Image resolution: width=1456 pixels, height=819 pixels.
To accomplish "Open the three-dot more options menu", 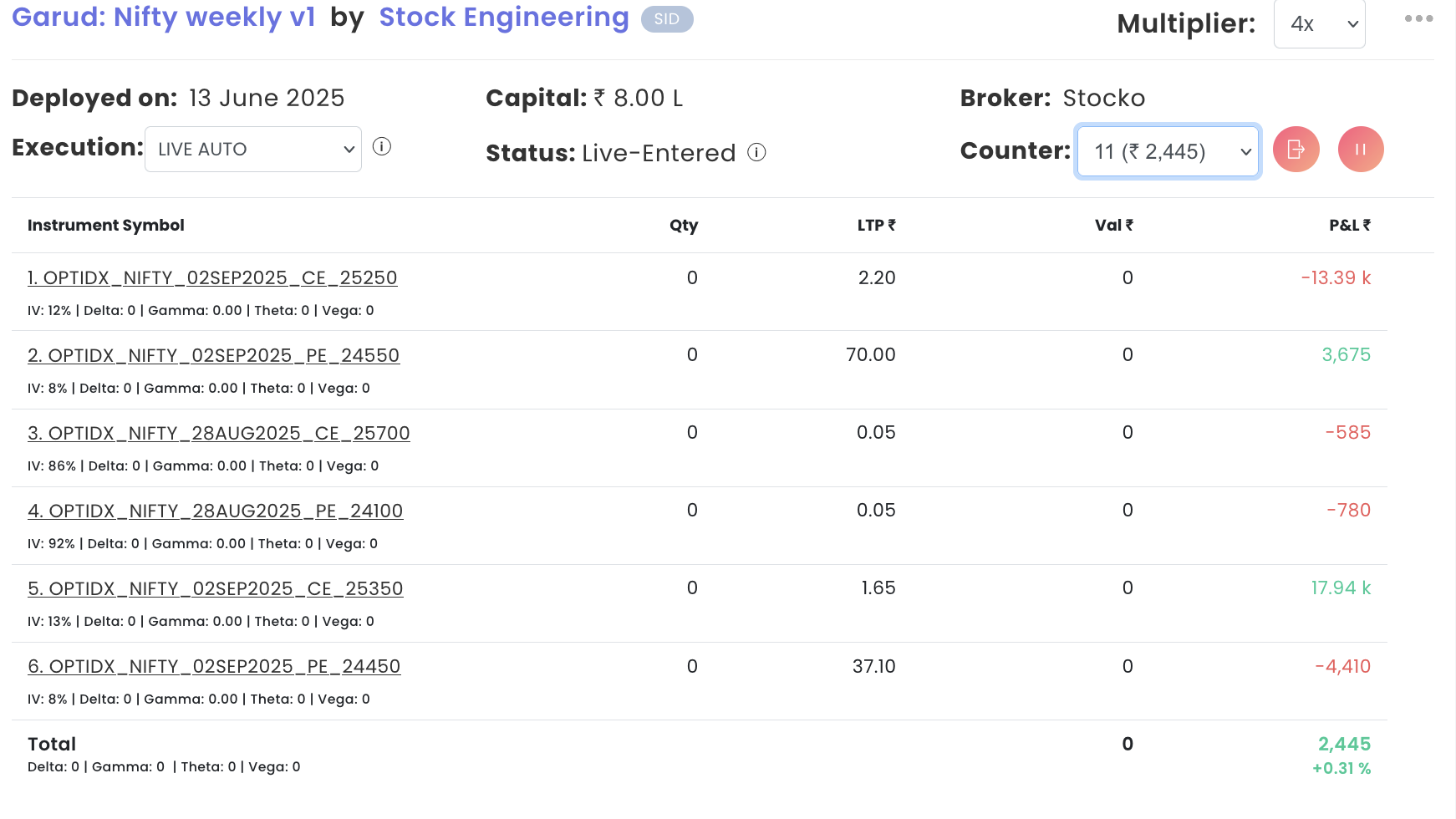I will pos(1418,18).
